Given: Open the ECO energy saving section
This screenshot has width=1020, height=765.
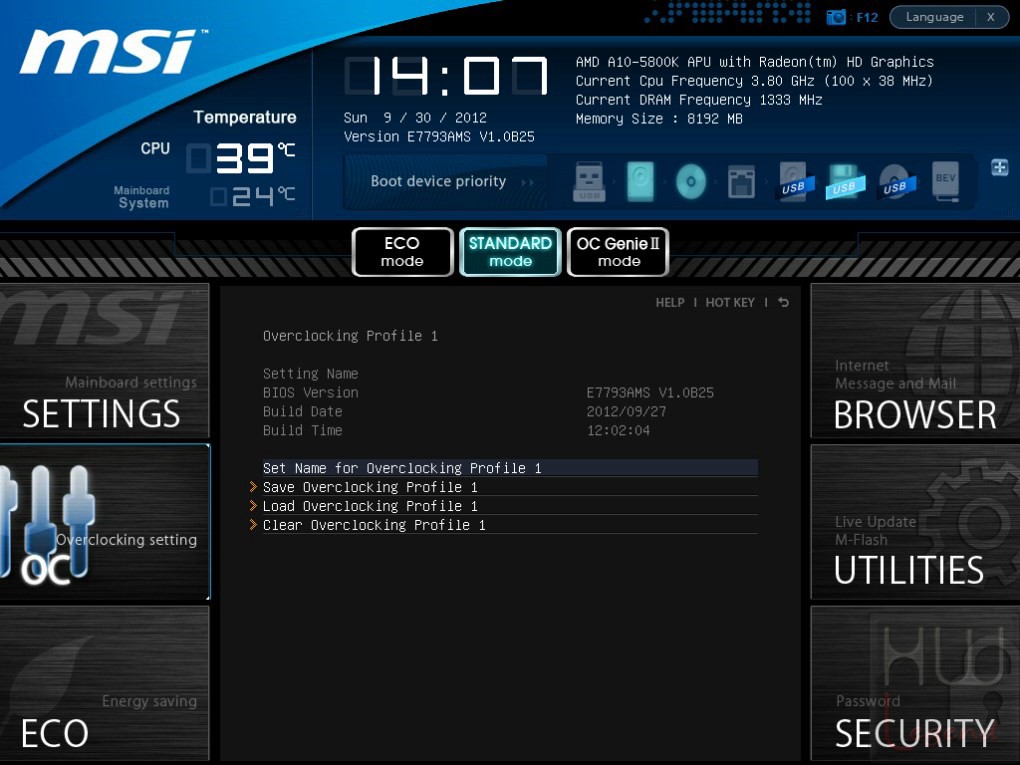Looking at the screenshot, I should click(104, 684).
